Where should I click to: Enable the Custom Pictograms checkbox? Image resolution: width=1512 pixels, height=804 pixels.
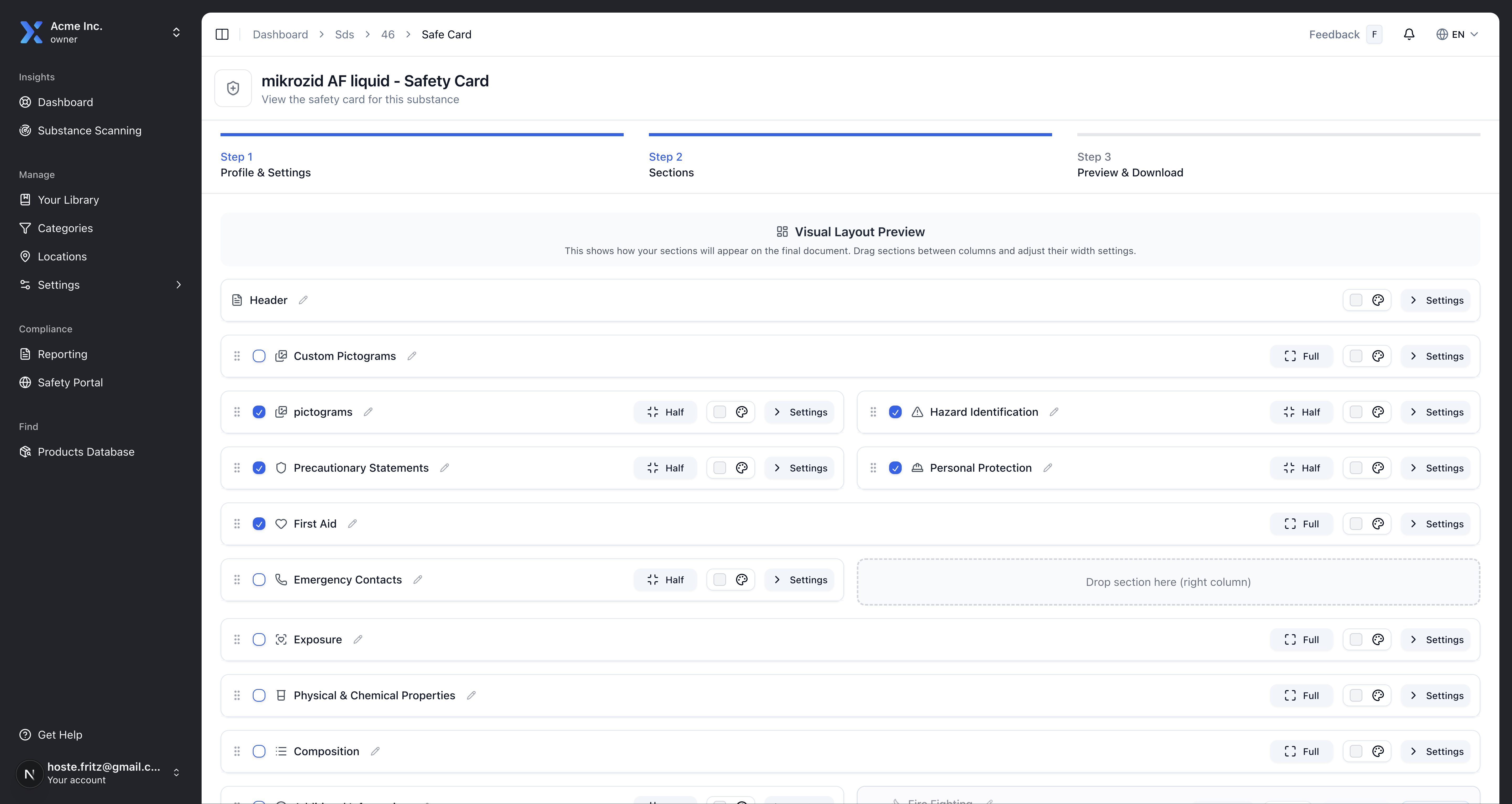click(259, 356)
